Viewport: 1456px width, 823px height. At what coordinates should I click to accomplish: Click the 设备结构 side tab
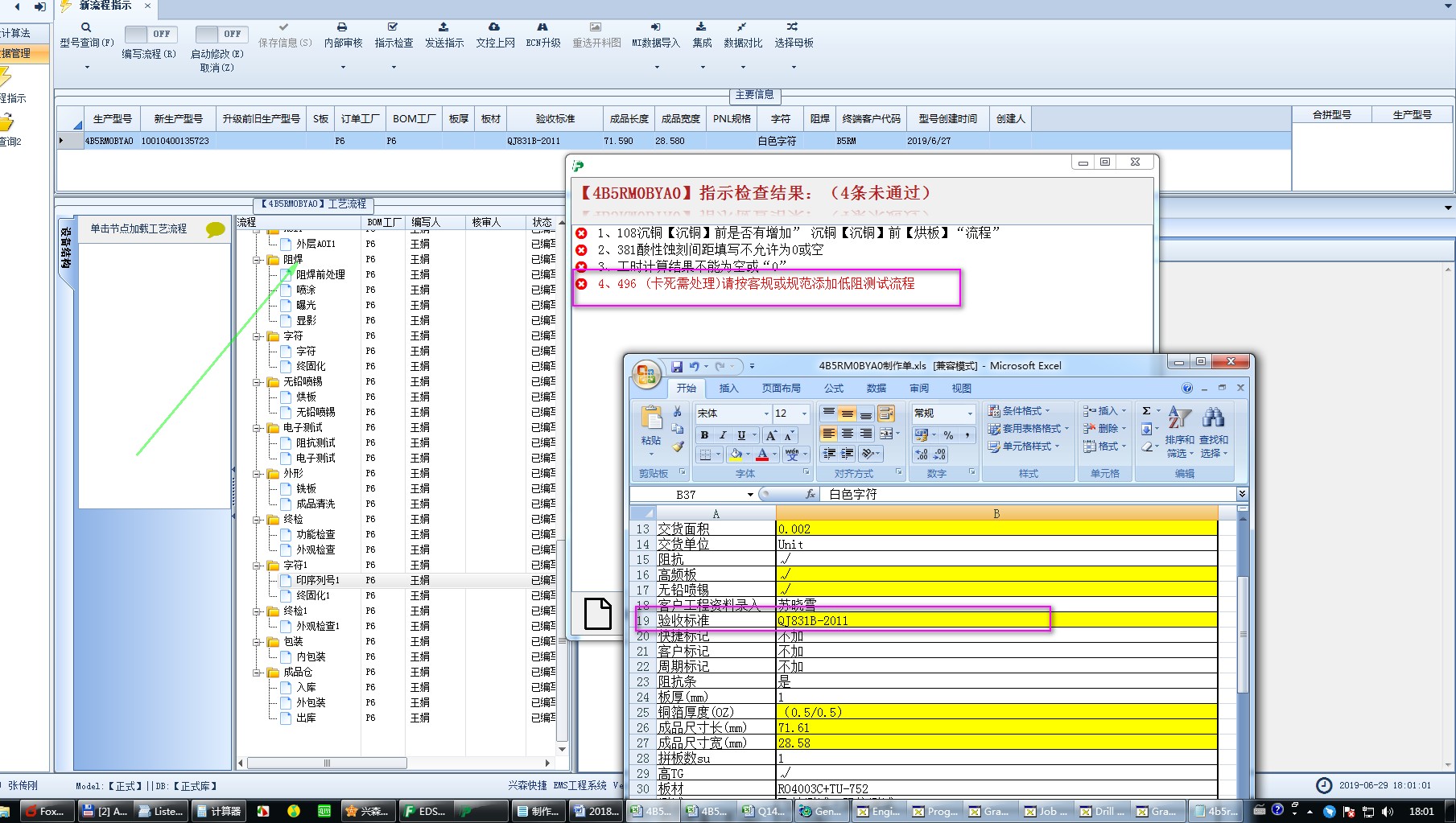66,248
